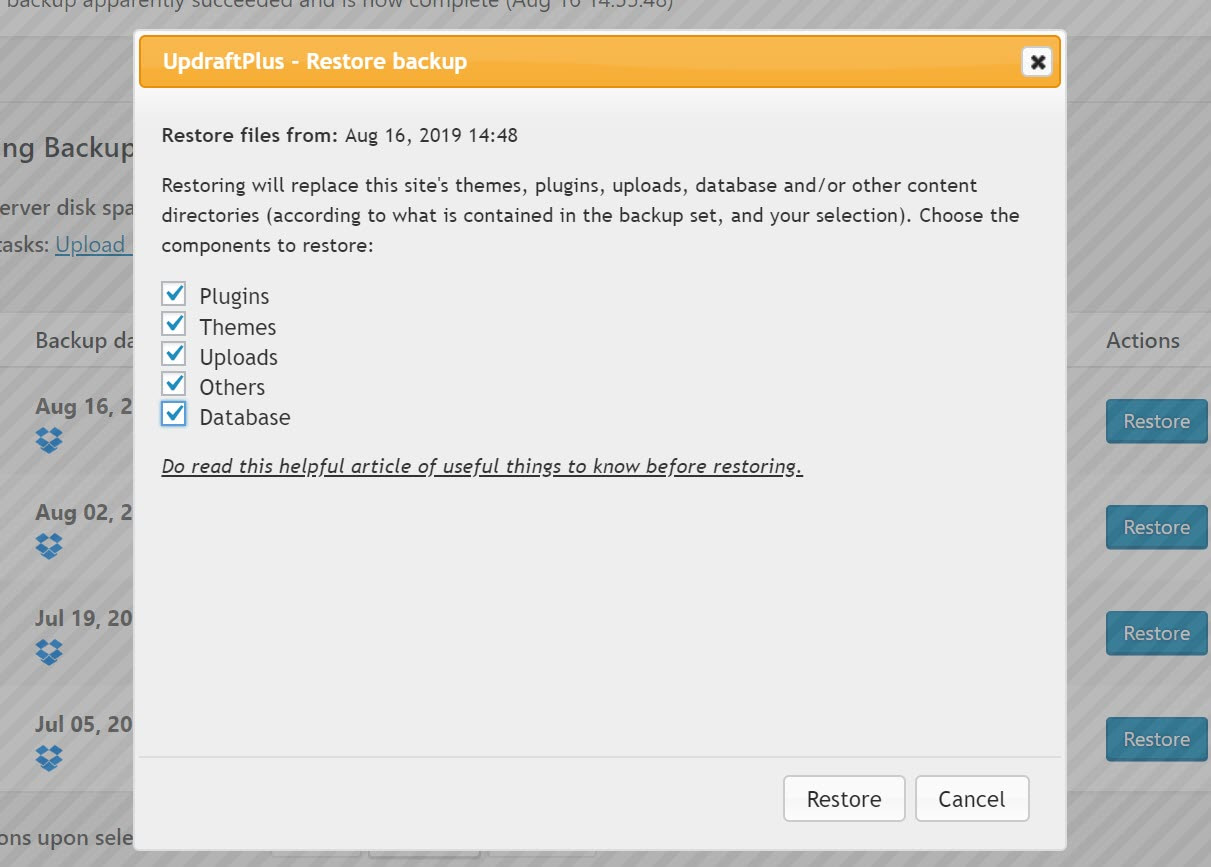This screenshot has height=867, width=1211.
Task: Click Restore for the Jul 19 backup row
Action: pyautogui.click(x=1156, y=633)
